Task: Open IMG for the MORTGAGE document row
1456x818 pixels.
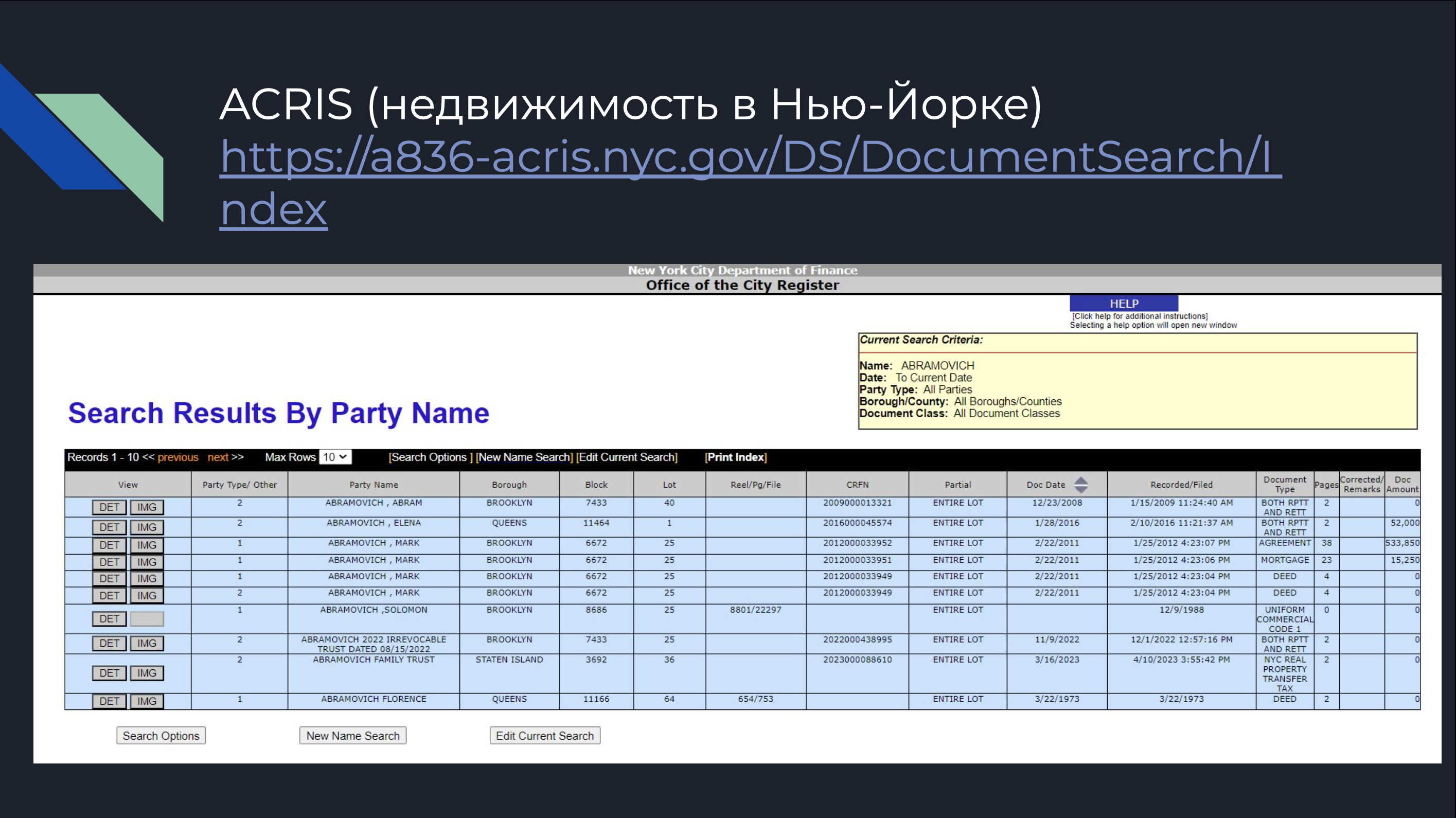Action: click(x=147, y=562)
